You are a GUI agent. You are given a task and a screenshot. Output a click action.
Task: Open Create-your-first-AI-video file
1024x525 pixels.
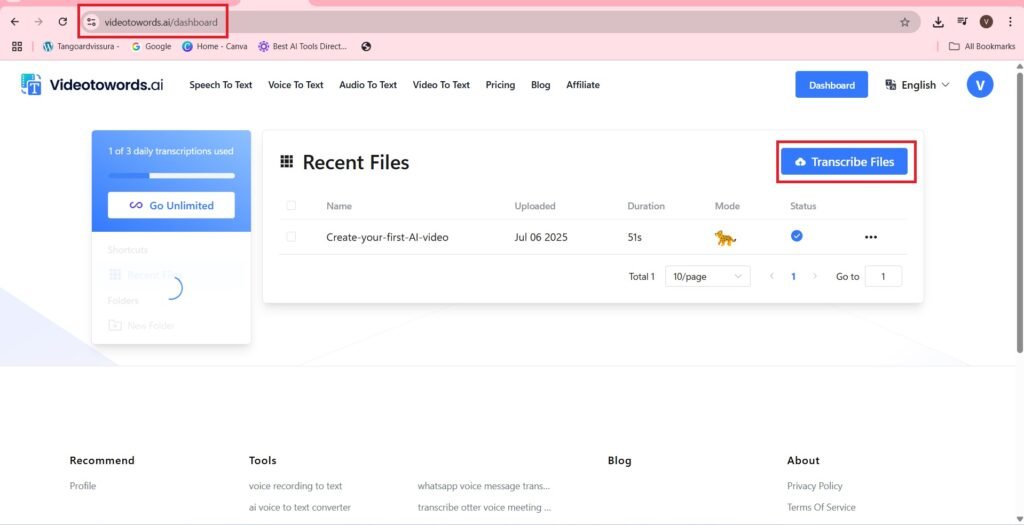tap(387, 237)
